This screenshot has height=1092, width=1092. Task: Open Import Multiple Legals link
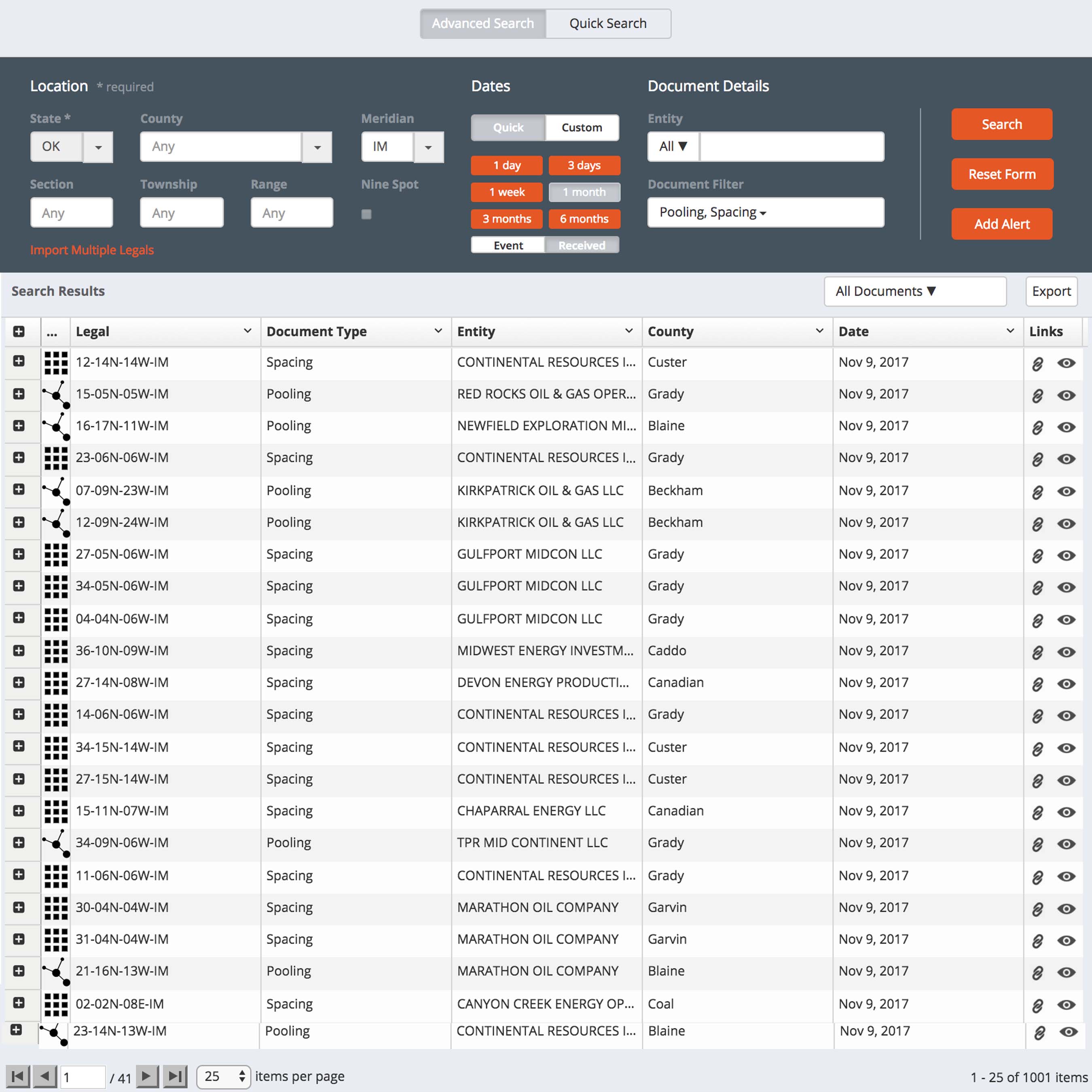pyautogui.click(x=91, y=250)
